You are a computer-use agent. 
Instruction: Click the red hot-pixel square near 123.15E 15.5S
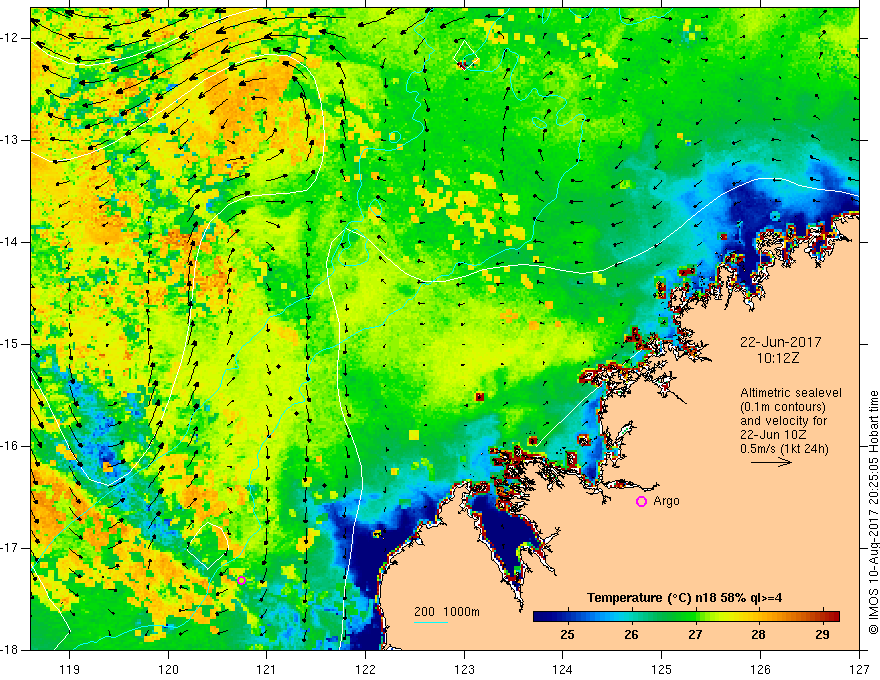pos(480,397)
